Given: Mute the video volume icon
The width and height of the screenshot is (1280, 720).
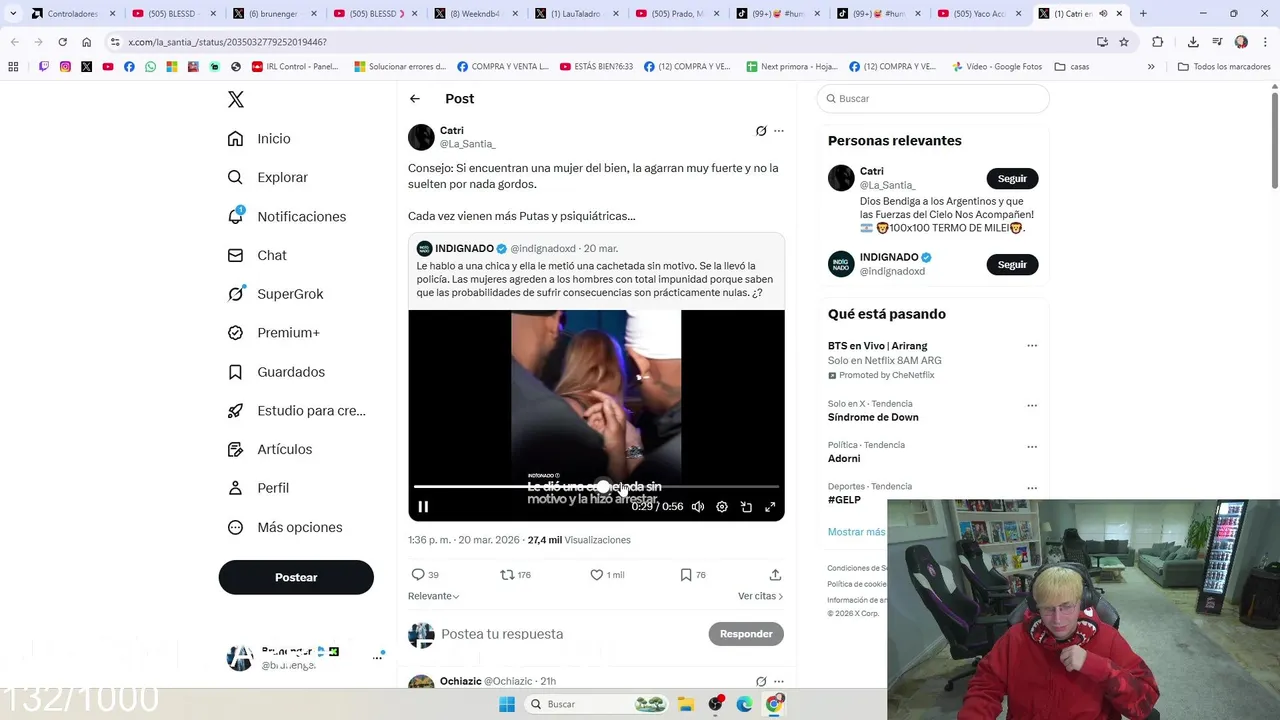Looking at the screenshot, I should pos(698,507).
